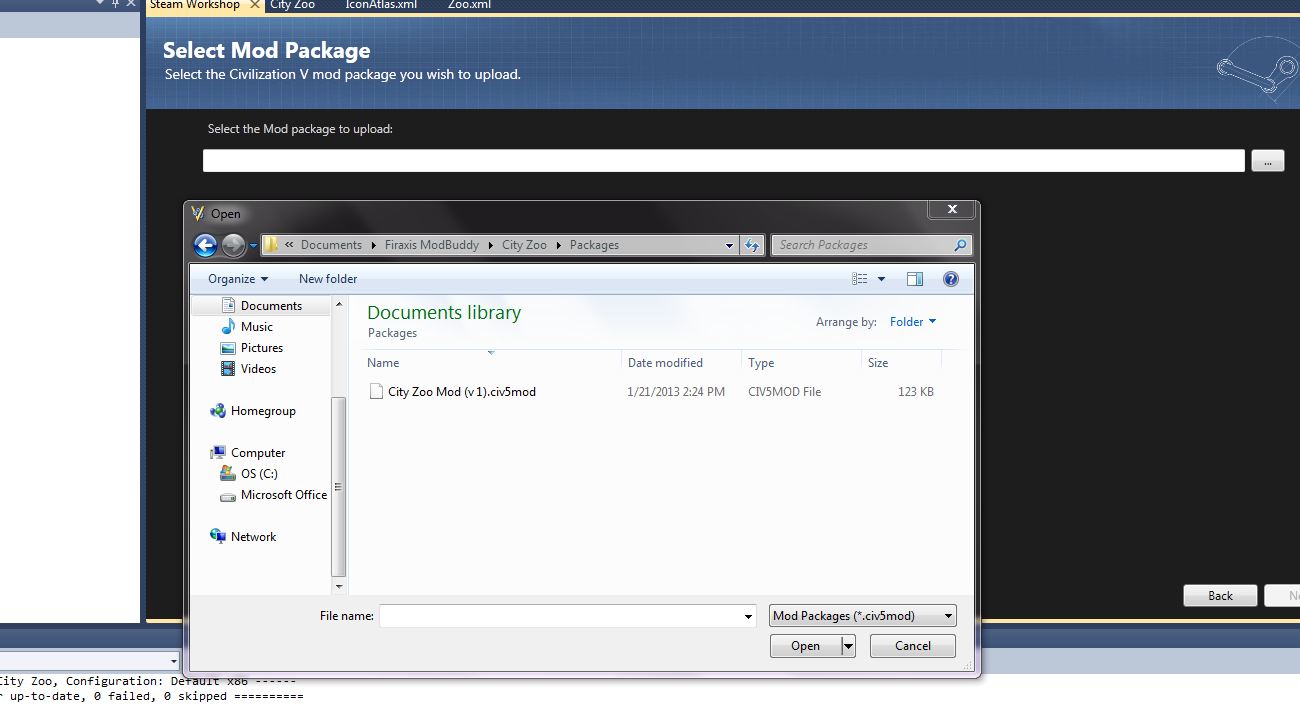Toggle the preview pane icon
Image resolution: width=1300 pixels, height=712 pixels.
(x=915, y=279)
